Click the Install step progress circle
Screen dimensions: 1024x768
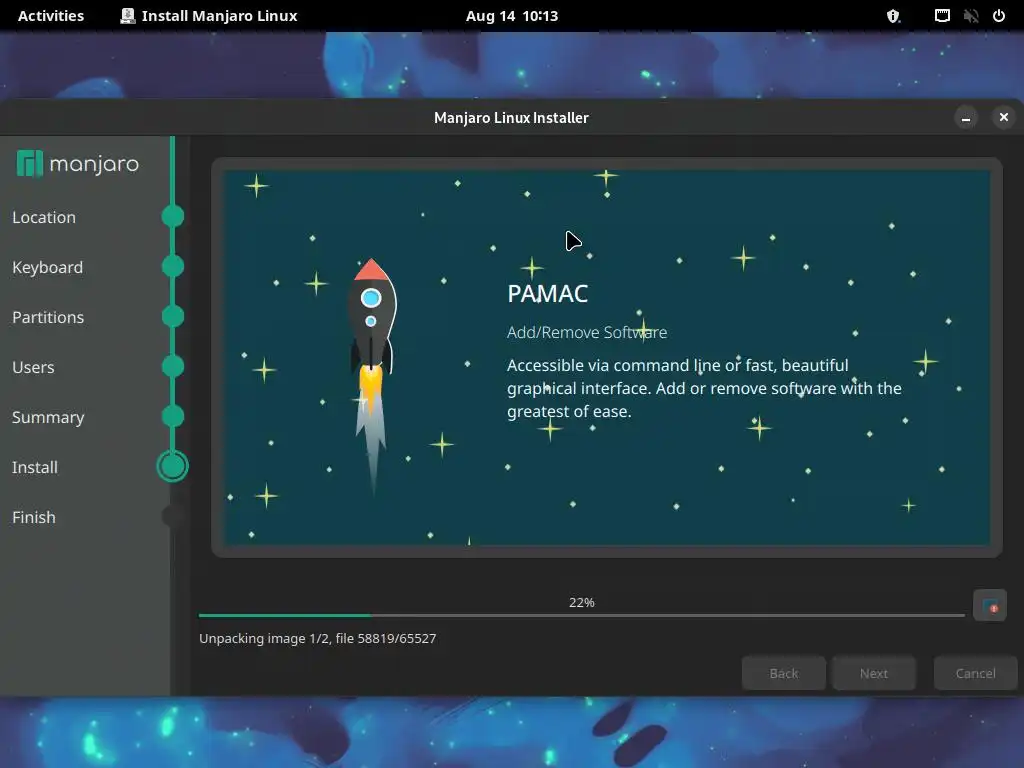[x=172, y=466]
